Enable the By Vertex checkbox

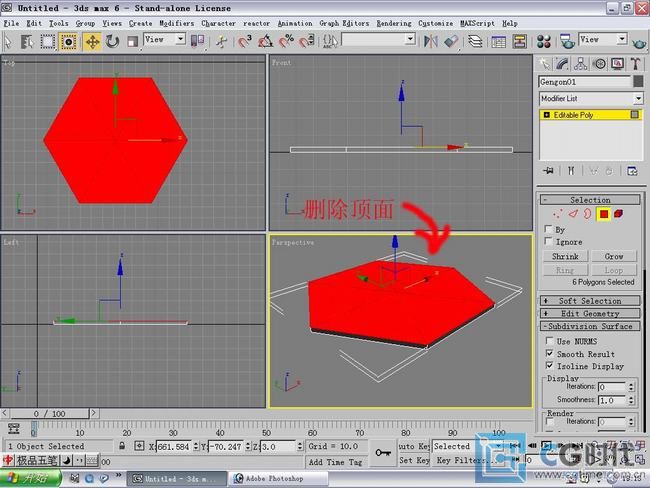[x=548, y=229]
